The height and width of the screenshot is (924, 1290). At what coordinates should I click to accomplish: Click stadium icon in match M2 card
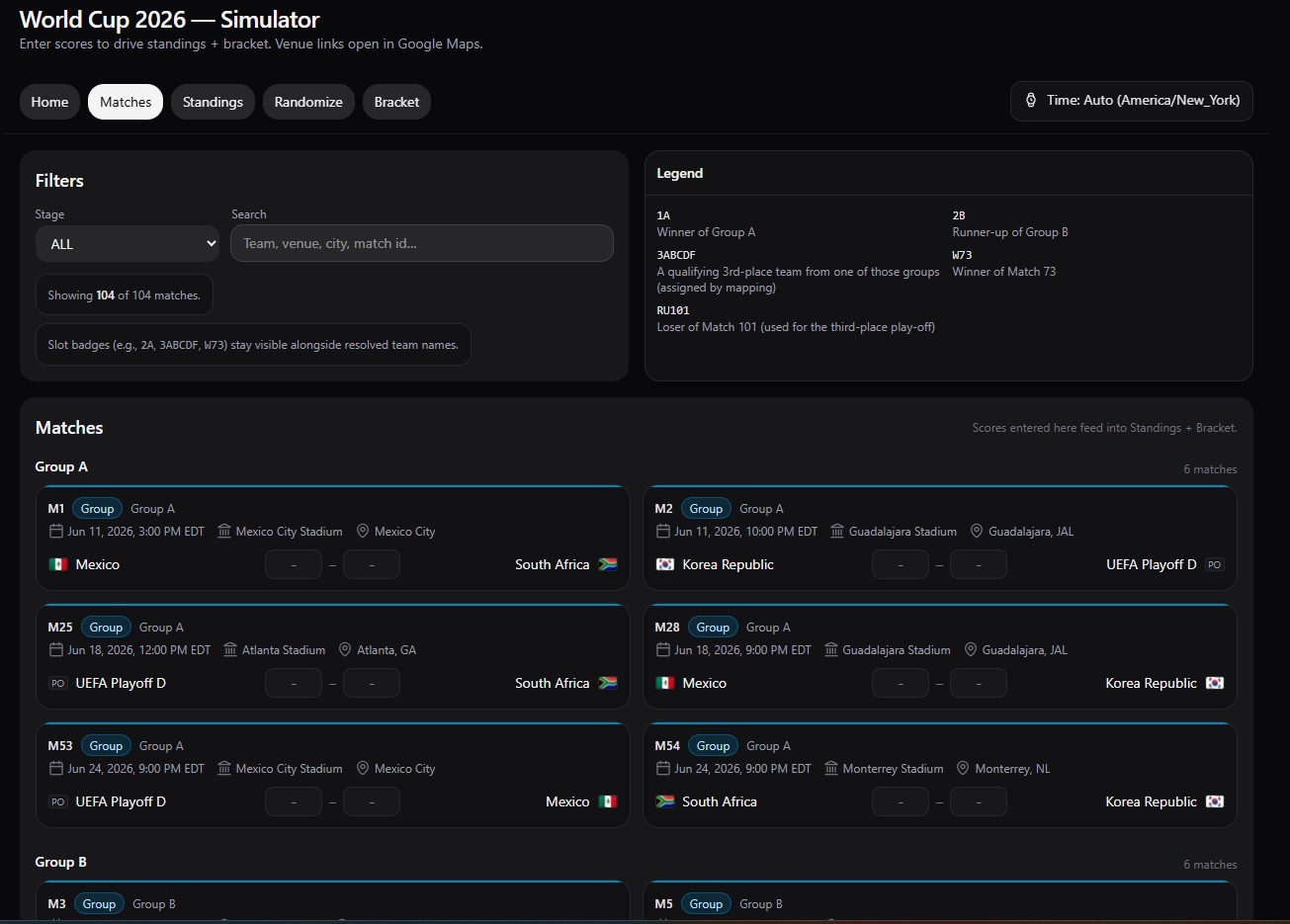837,532
